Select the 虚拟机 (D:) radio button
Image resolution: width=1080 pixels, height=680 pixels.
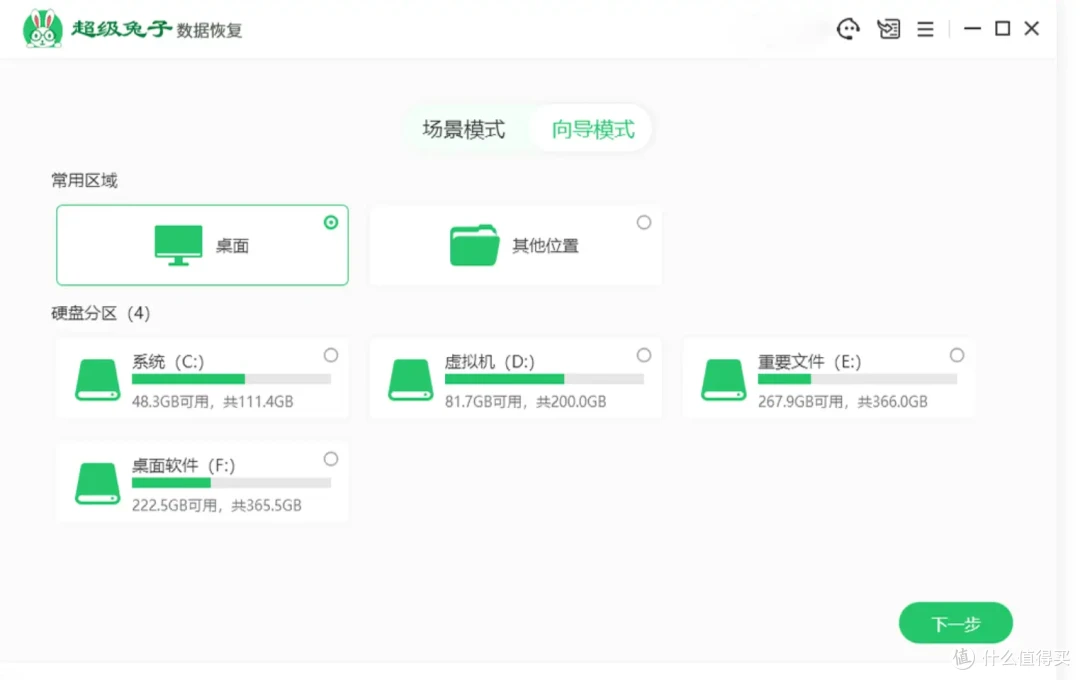(x=643, y=356)
